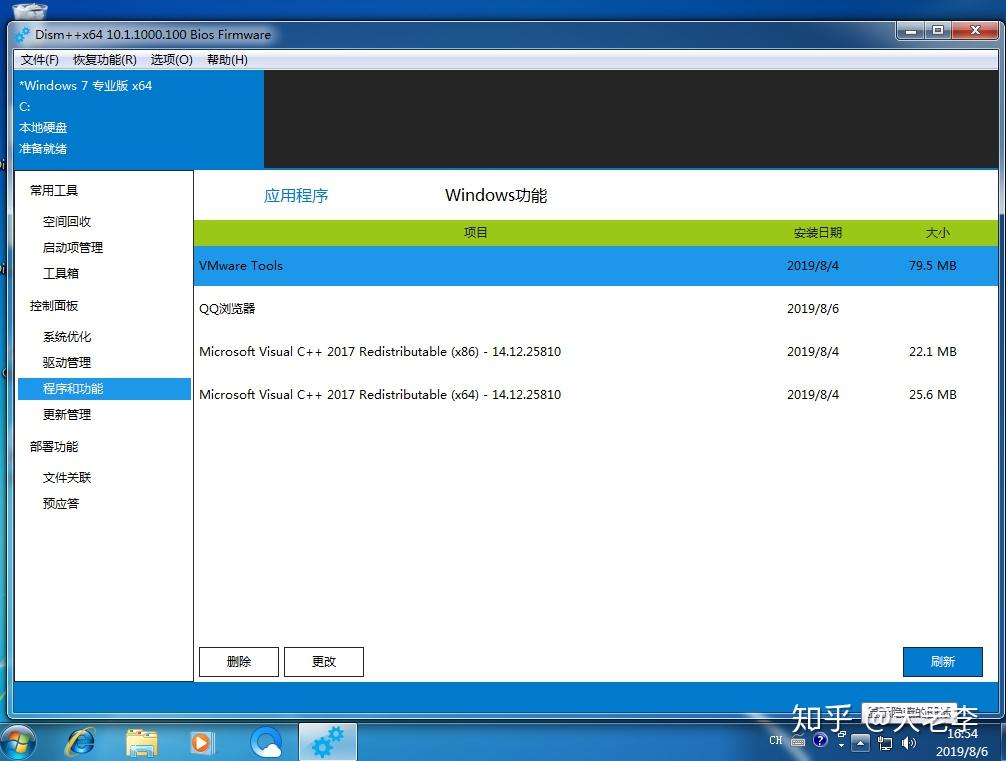Screen dimensions: 1006x761
Task: Maximize the Dism++ window
Action: (937, 31)
